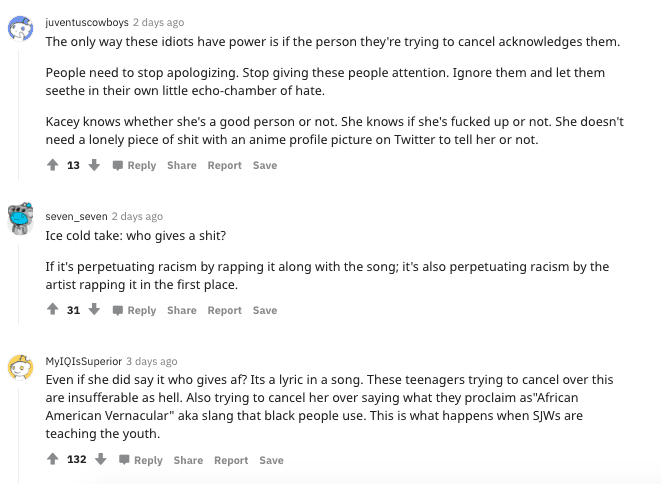Downvote juventuscowboys' comment
This screenshot has width=661, height=484.
95,165
